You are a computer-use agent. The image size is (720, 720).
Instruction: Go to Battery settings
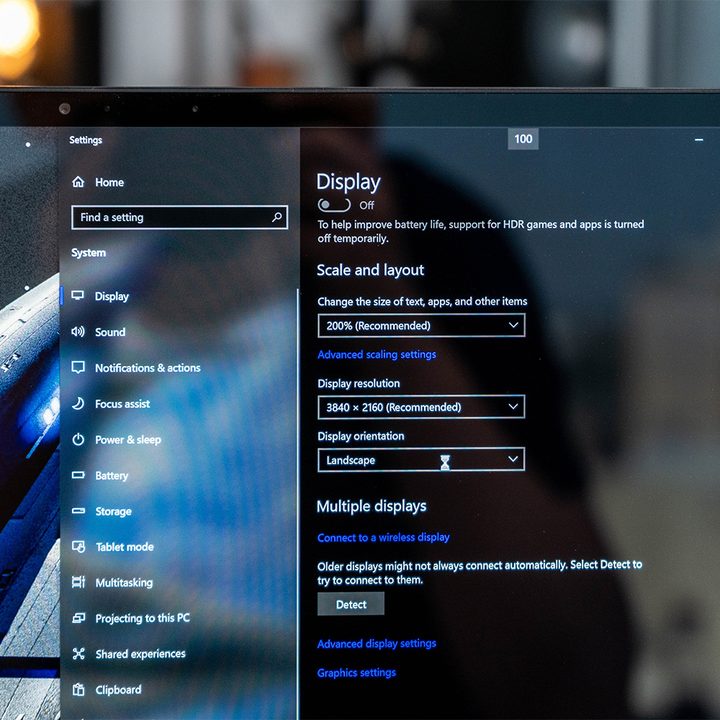point(112,475)
